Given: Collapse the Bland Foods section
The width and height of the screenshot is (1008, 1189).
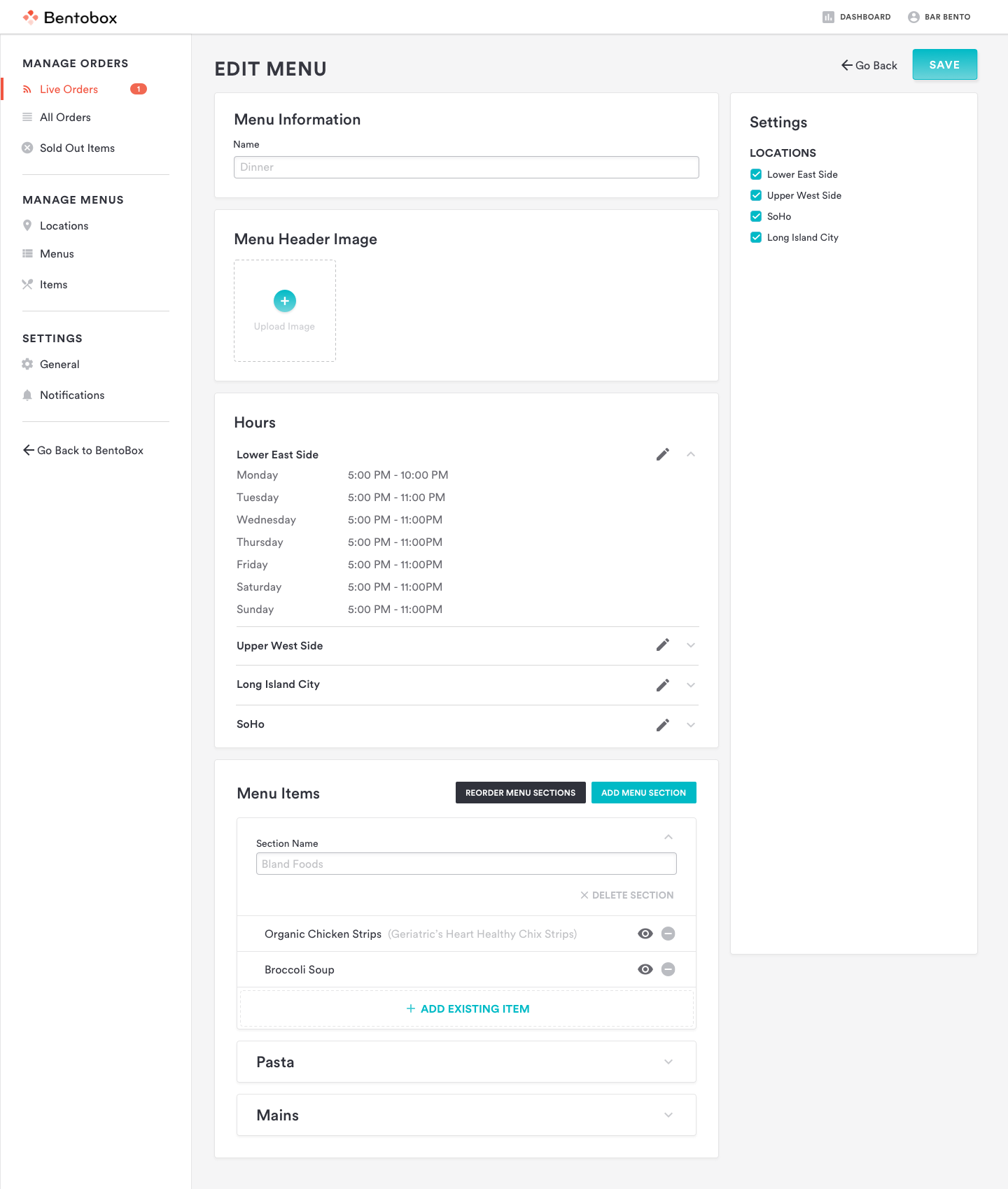Looking at the screenshot, I should click(668, 837).
